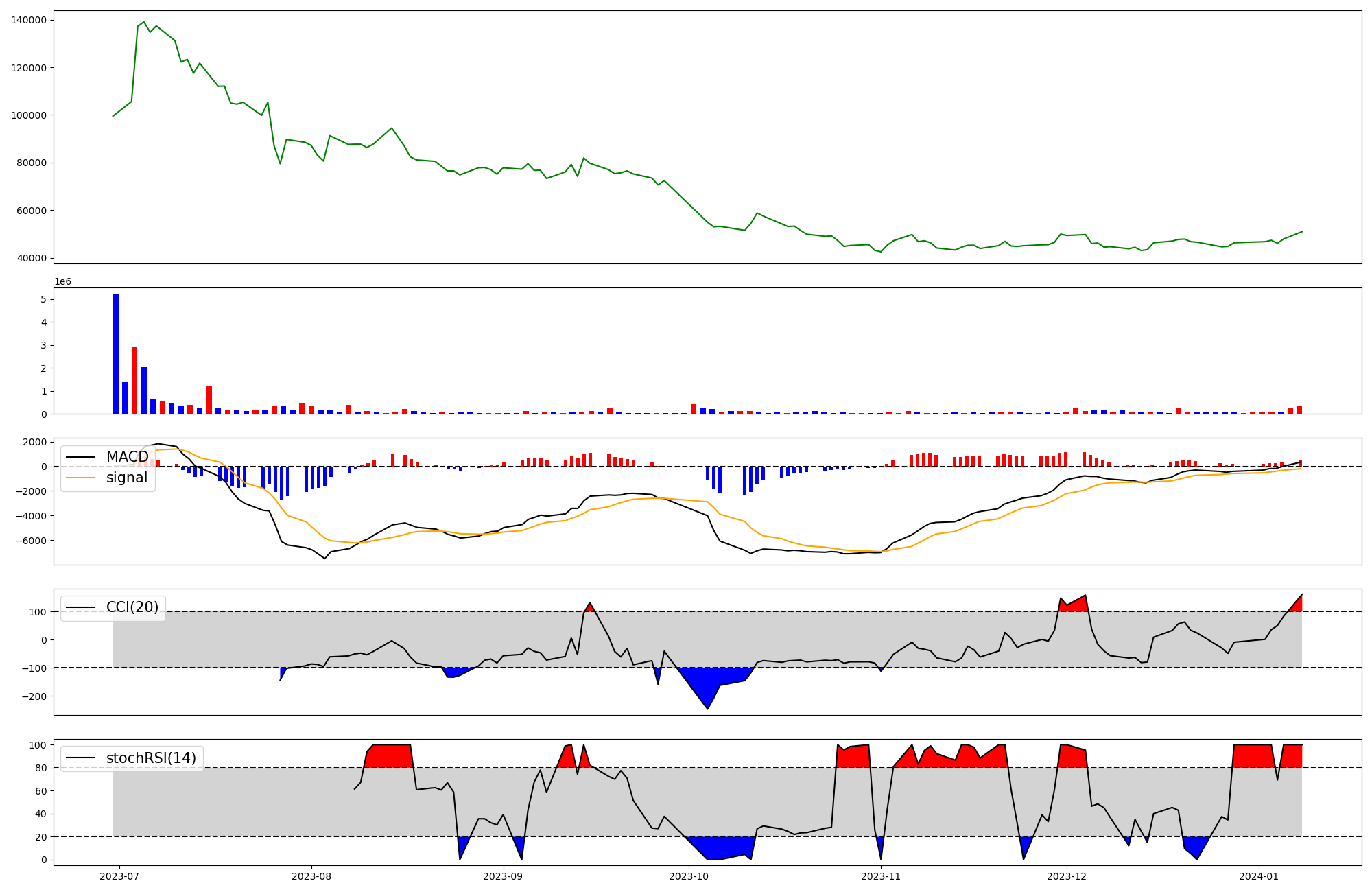Image resolution: width=1372 pixels, height=892 pixels.
Task: Click the 40000 price axis label
Action: tap(32, 258)
